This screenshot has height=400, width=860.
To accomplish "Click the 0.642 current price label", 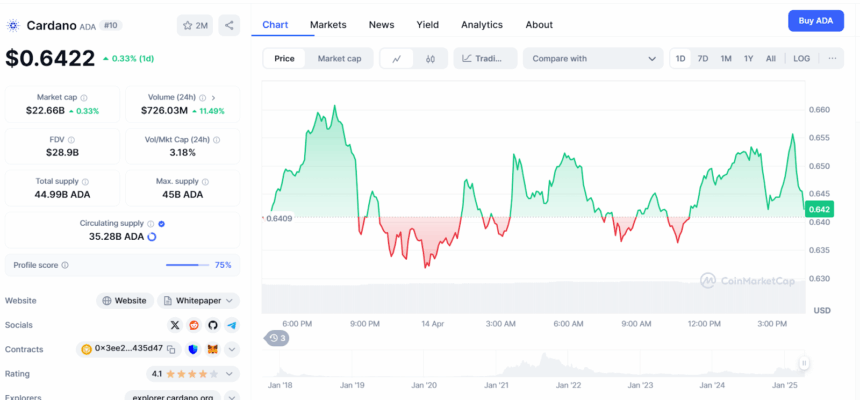I will click(x=819, y=209).
